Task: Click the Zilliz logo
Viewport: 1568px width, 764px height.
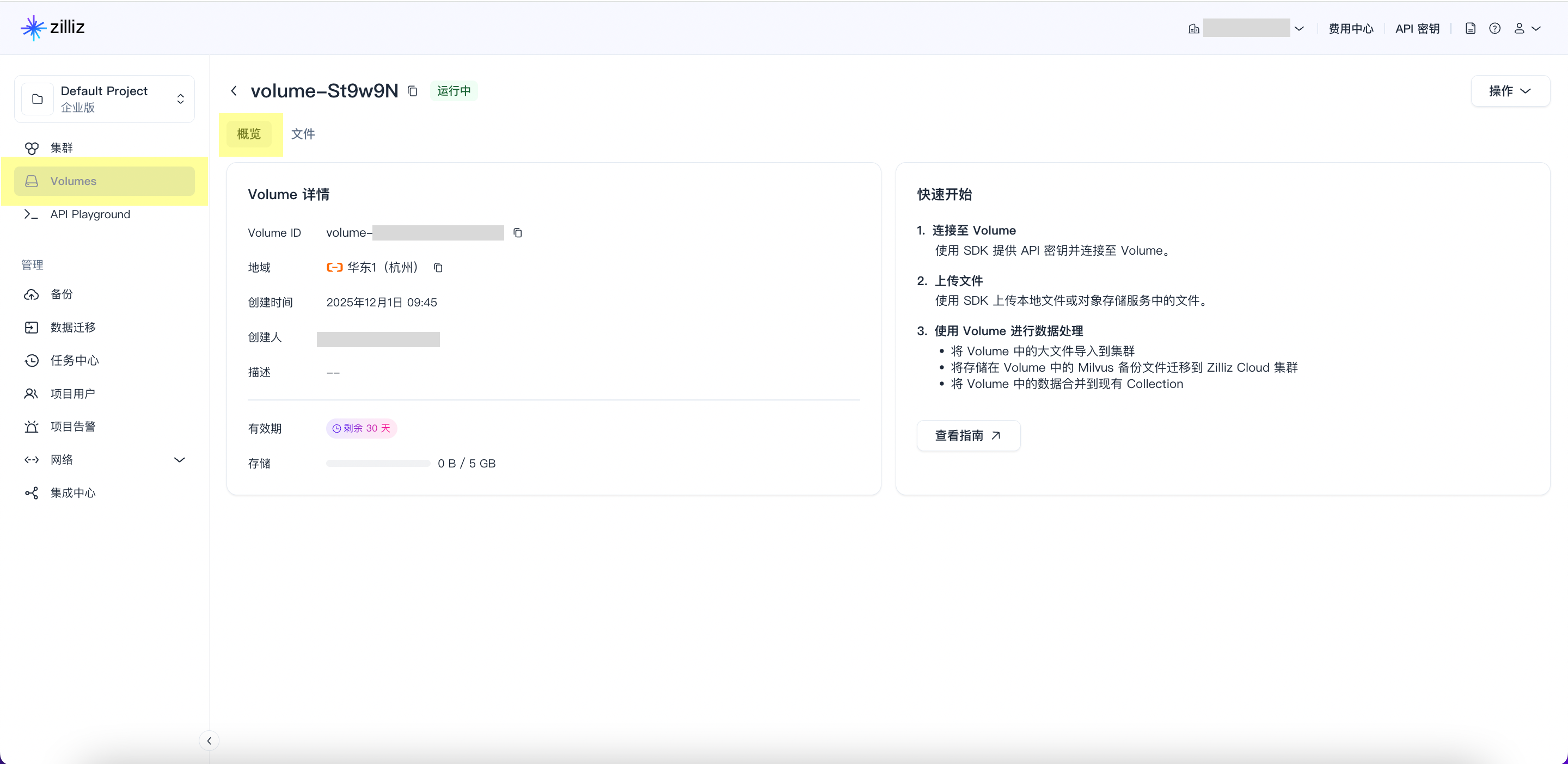Action: (53, 27)
